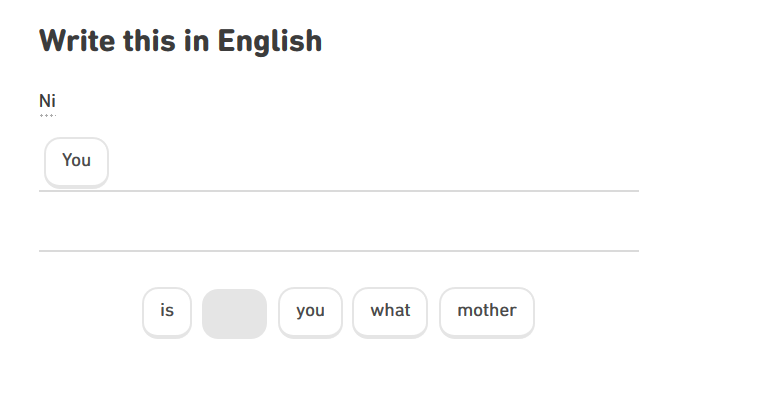Click the "Write this in English" heading
This screenshot has width=759, height=404.
(x=180, y=41)
